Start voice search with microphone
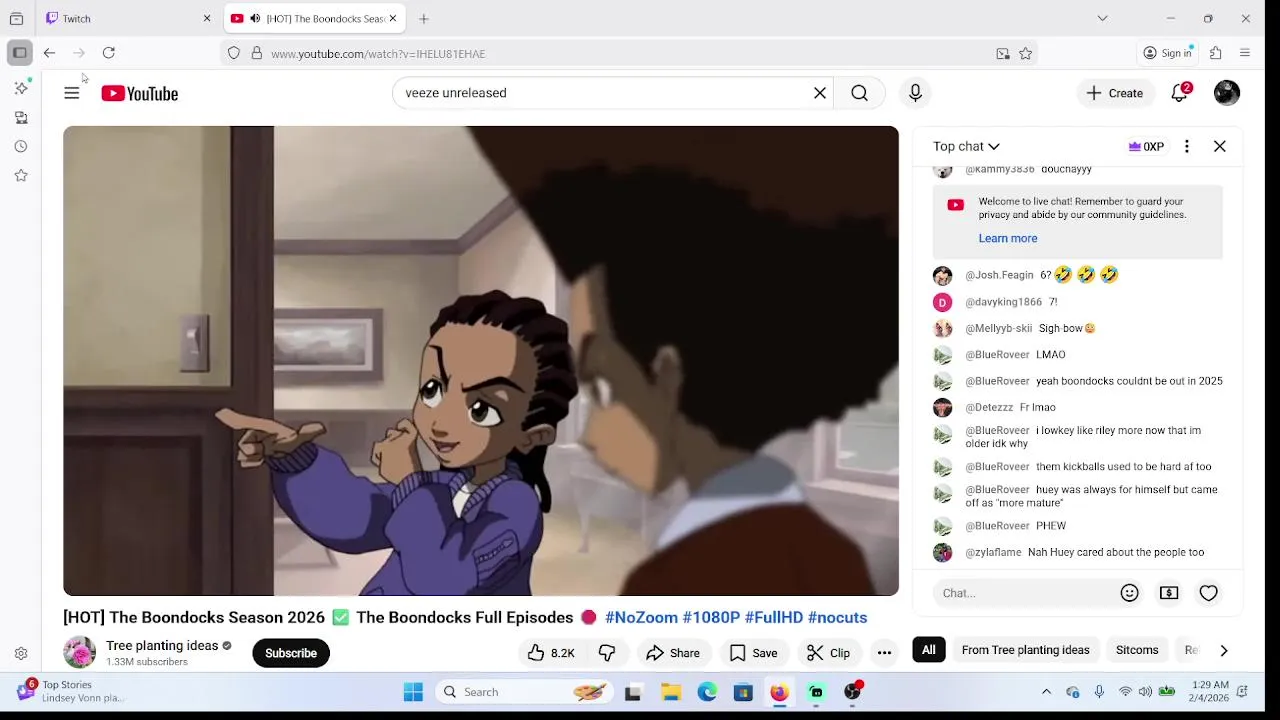Viewport: 1280px width, 720px height. pos(915,93)
